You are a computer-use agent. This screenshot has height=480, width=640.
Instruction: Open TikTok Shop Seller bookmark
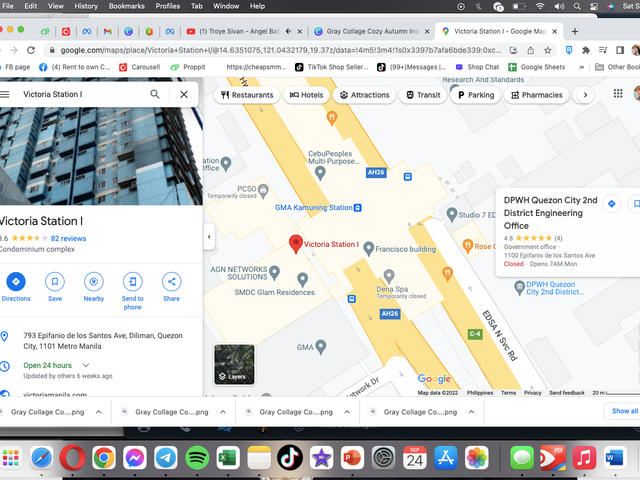(x=332, y=67)
